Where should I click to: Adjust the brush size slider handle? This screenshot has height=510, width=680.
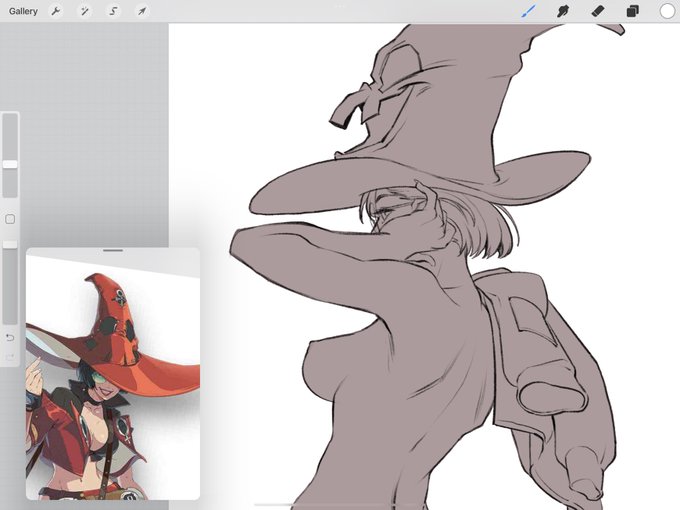[10, 164]
